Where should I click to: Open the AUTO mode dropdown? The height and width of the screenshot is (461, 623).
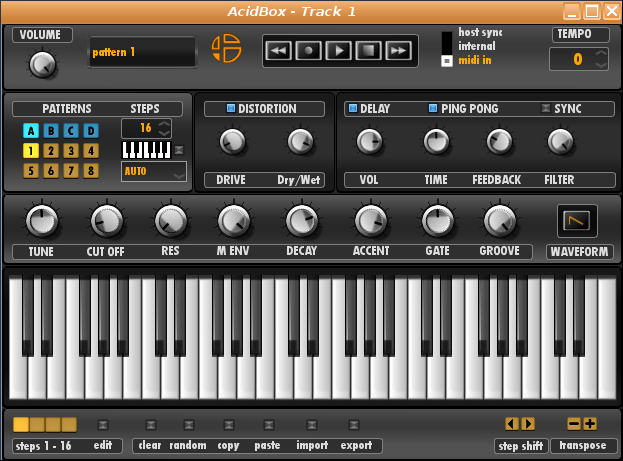[154, 171]
